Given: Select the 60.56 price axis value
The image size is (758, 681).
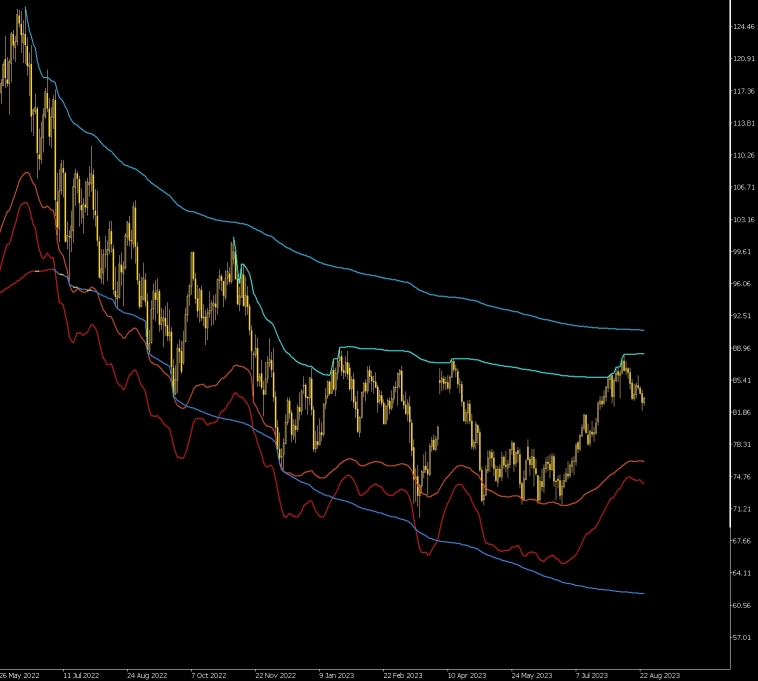Looking at the screenshot, I should tap(742, 606).
